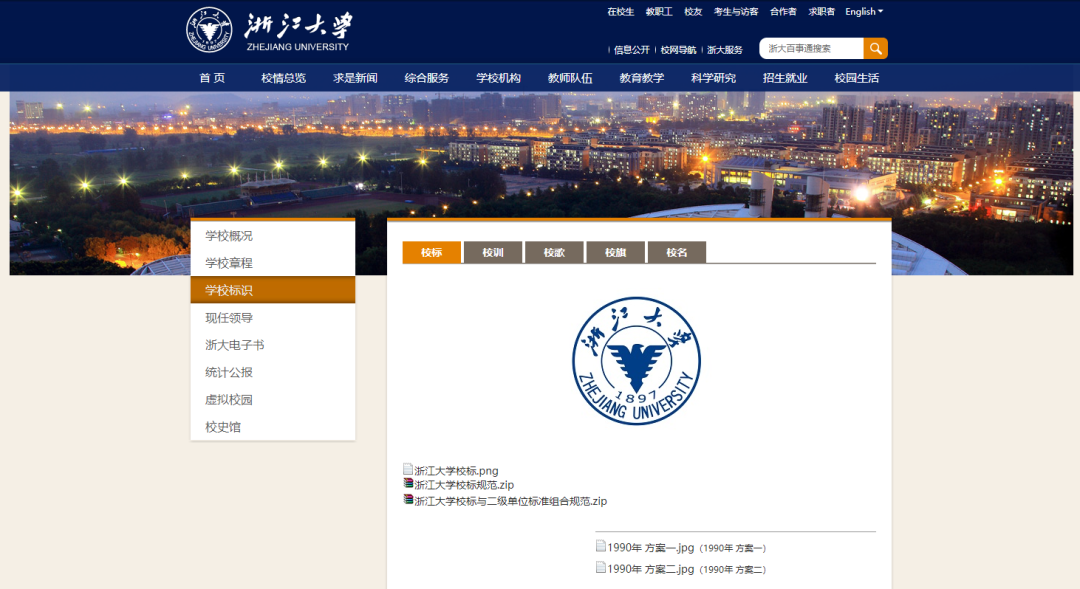Click the 校友 top link

693,12
